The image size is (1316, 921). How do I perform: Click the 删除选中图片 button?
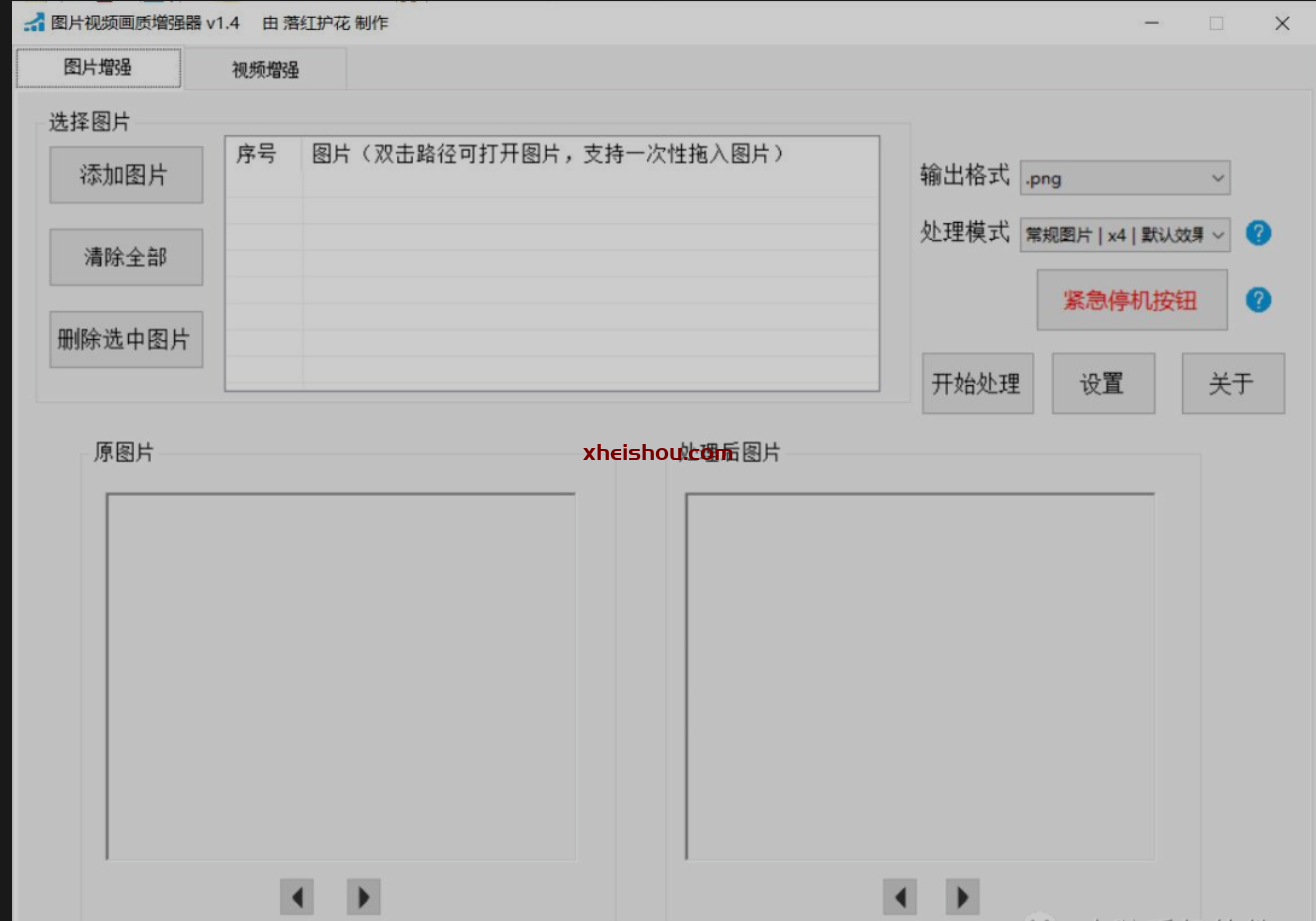click(126, 339)
